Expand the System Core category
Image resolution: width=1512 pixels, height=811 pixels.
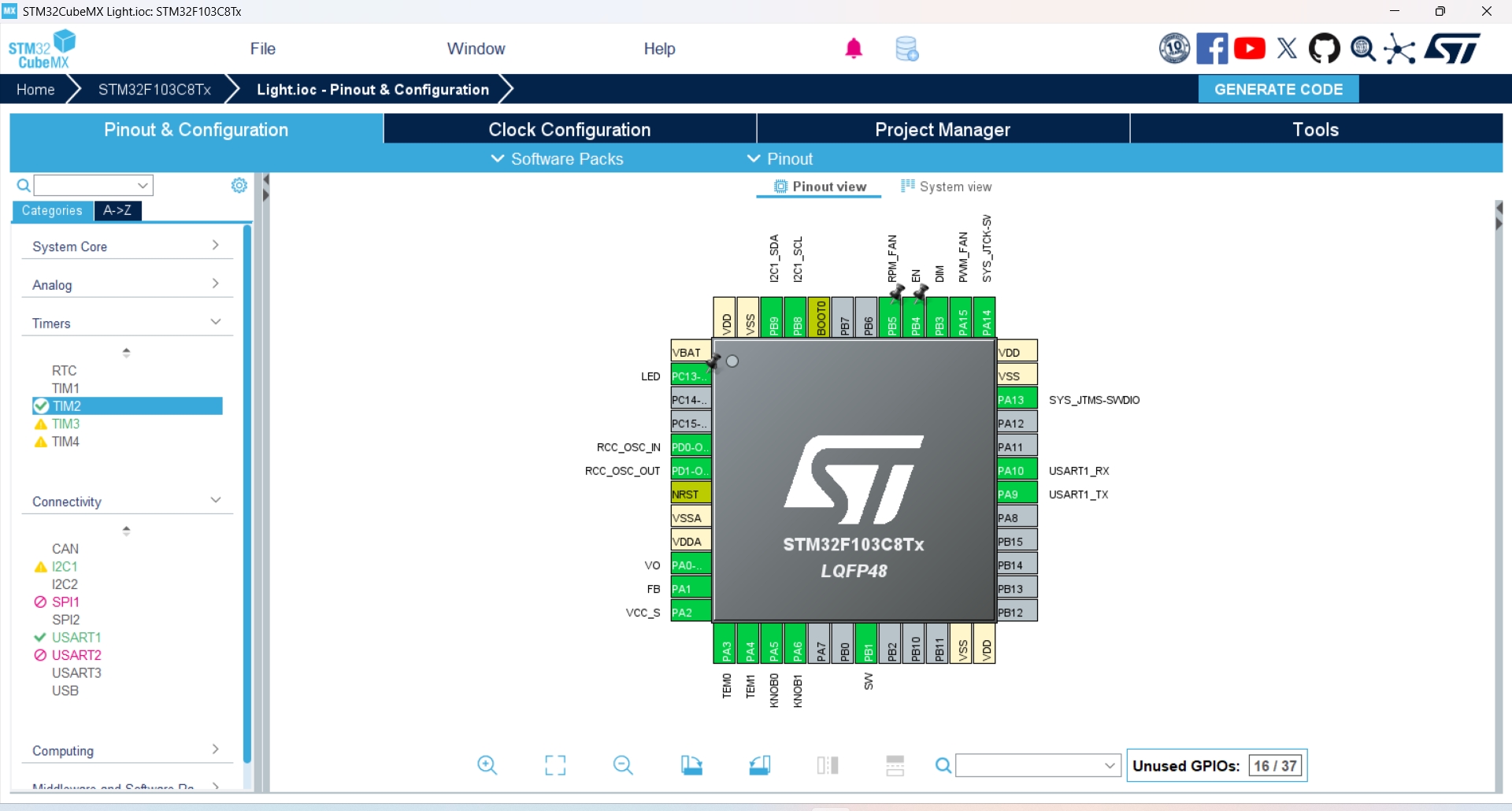pos(126,246)
